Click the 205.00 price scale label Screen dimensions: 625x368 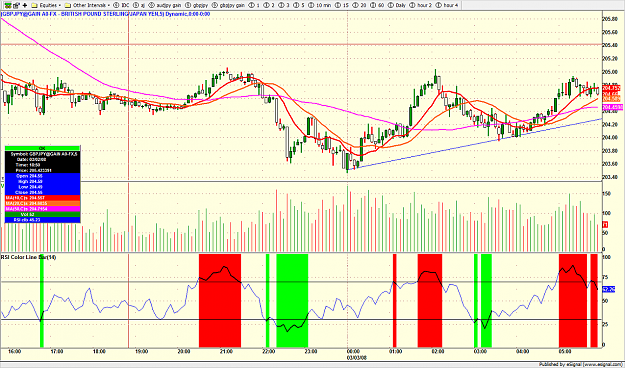610,72
